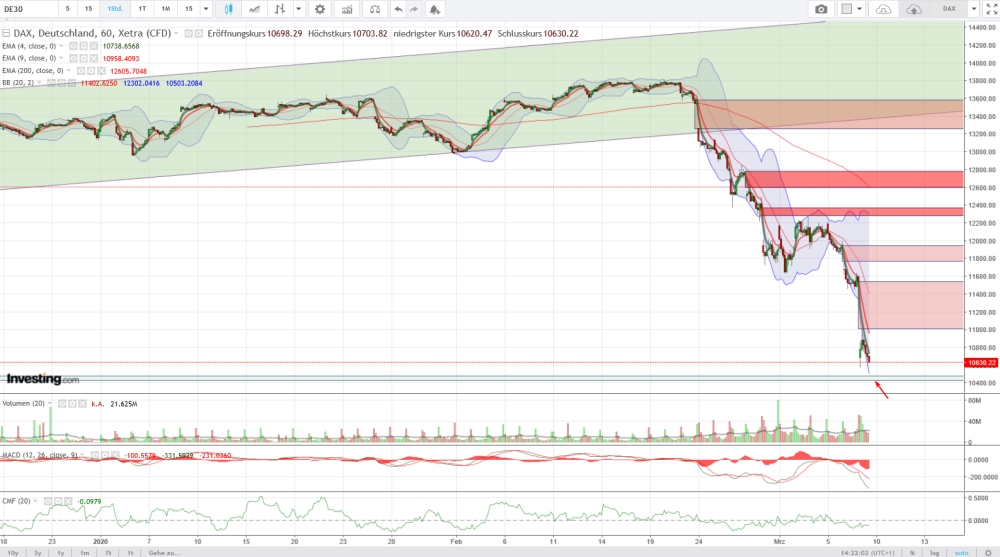This screenshot has width=1000, height=557.
Task: Click the DE30 symbol input field
Action: pos(29,9)
